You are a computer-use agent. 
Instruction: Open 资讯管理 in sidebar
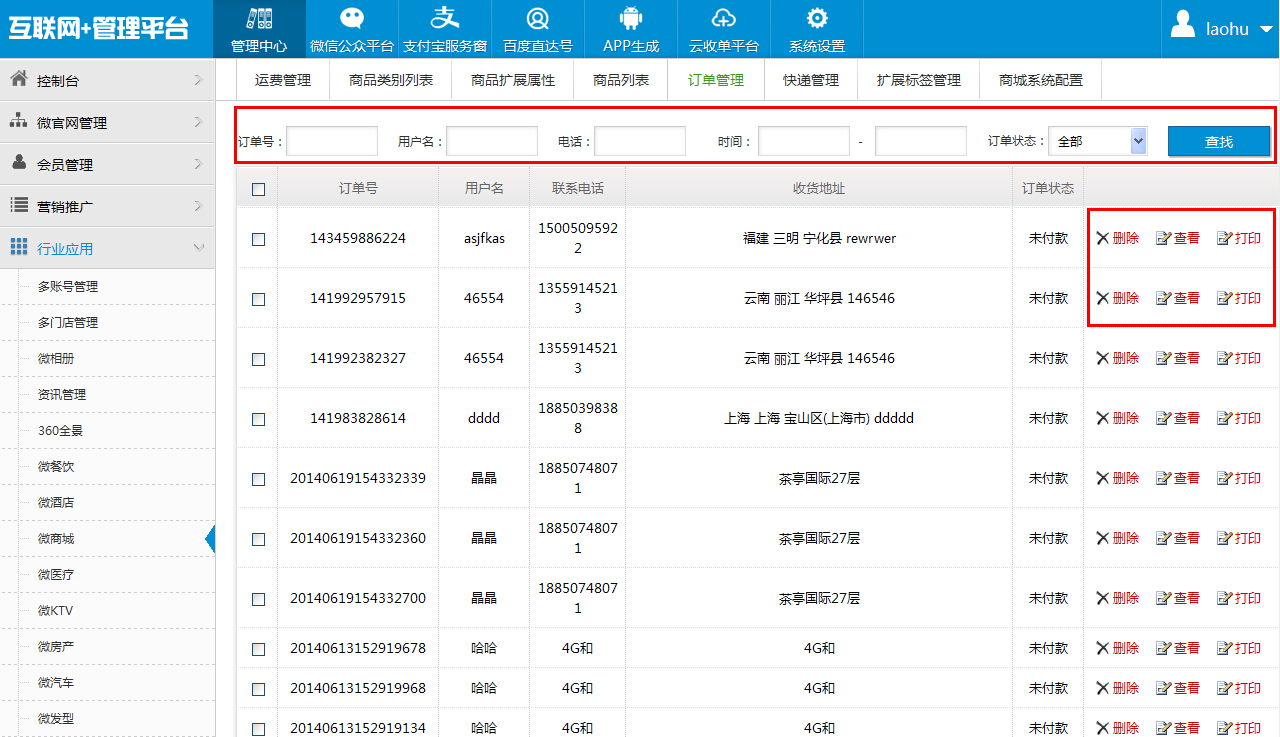pyautogui.click(x=62, y=395)
